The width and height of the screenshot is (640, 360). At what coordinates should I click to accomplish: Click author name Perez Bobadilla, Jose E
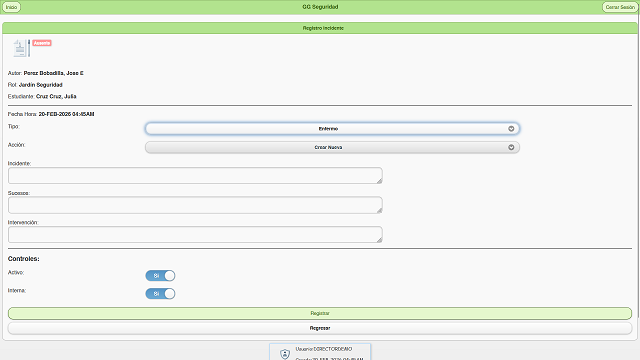(53, 73)
